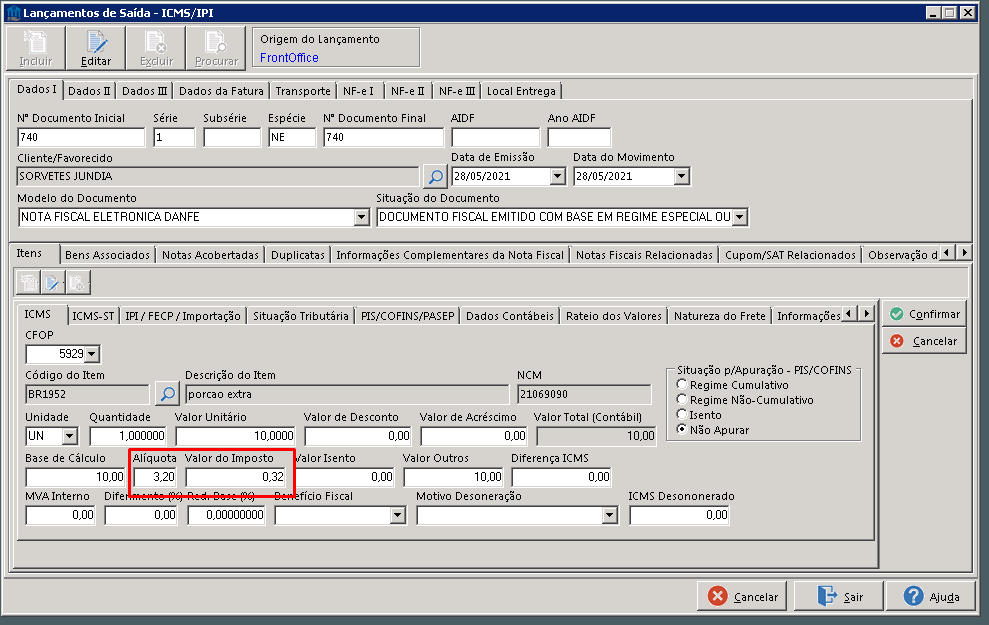Open the Duplicatas tab
Image resolution: width=989 pixels, height=625 pixels.
(x=298, y=255)
